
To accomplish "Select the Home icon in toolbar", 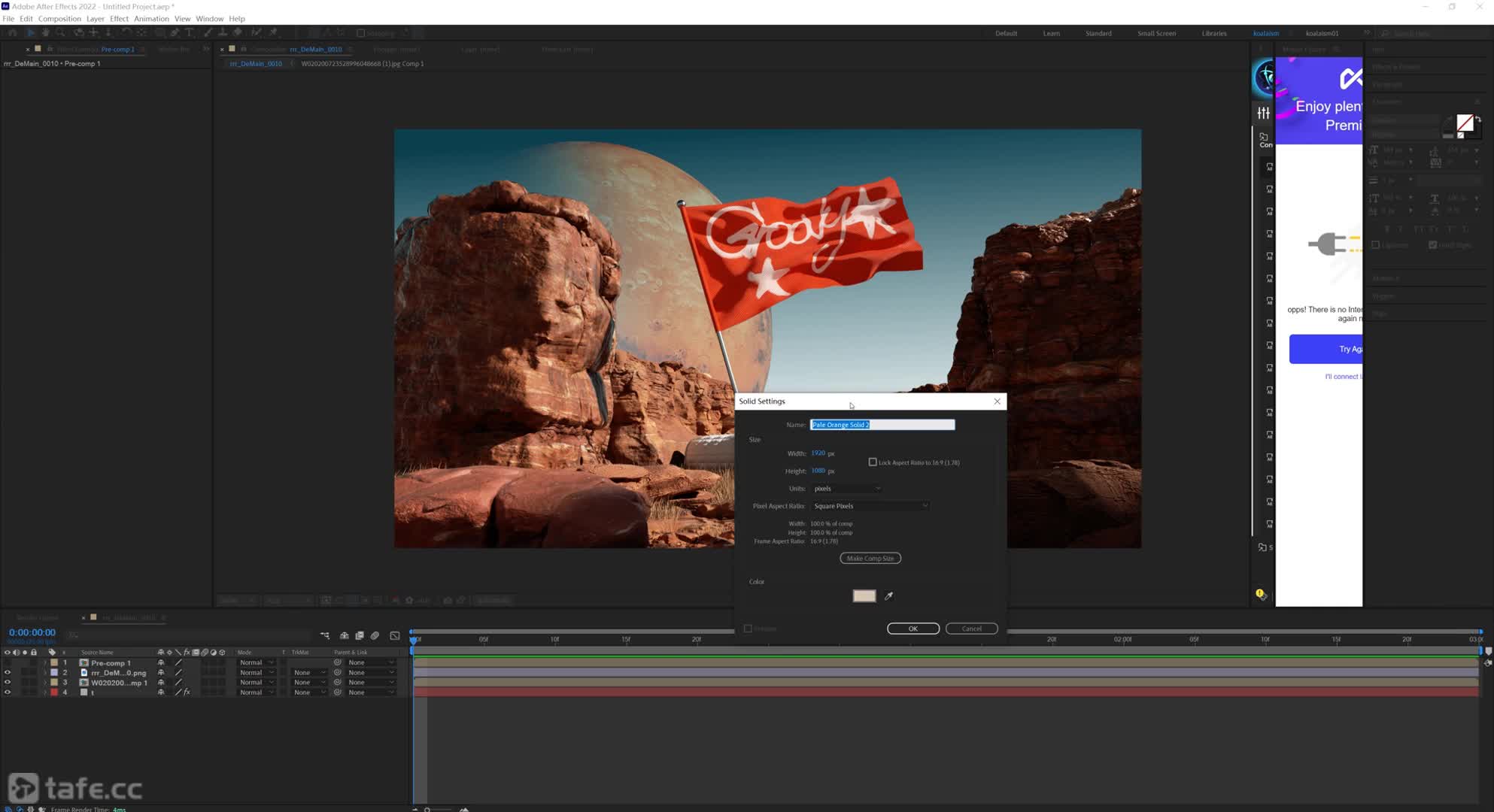I will click(12, 33).
